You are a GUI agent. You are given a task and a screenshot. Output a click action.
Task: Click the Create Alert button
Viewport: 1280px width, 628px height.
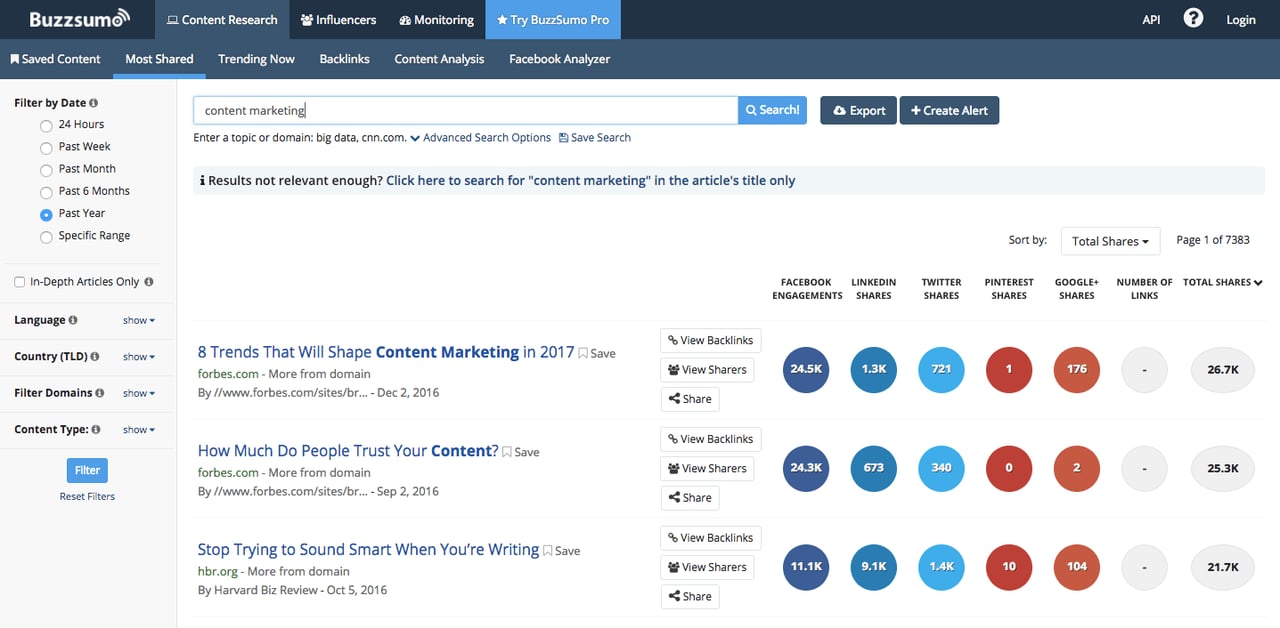coord(949,110)
